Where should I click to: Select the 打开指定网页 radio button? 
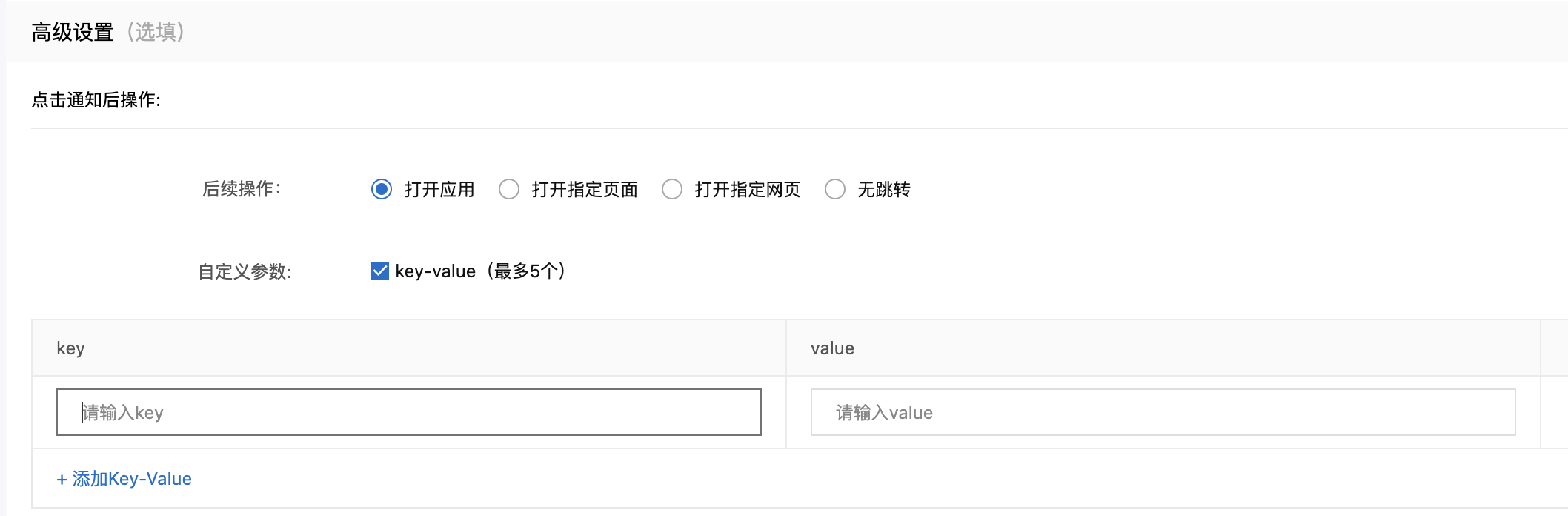pos(672,190)
